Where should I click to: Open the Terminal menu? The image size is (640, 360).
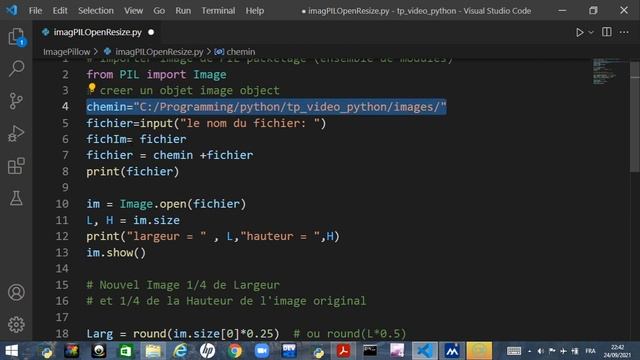pyautogui.click(x=218, y=11)
